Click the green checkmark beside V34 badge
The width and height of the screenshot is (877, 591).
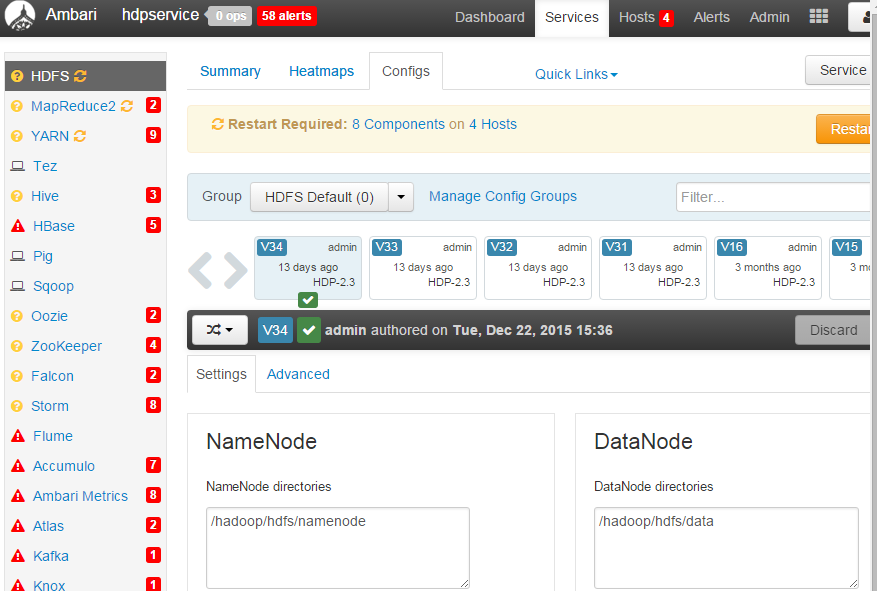click(309, 330)
